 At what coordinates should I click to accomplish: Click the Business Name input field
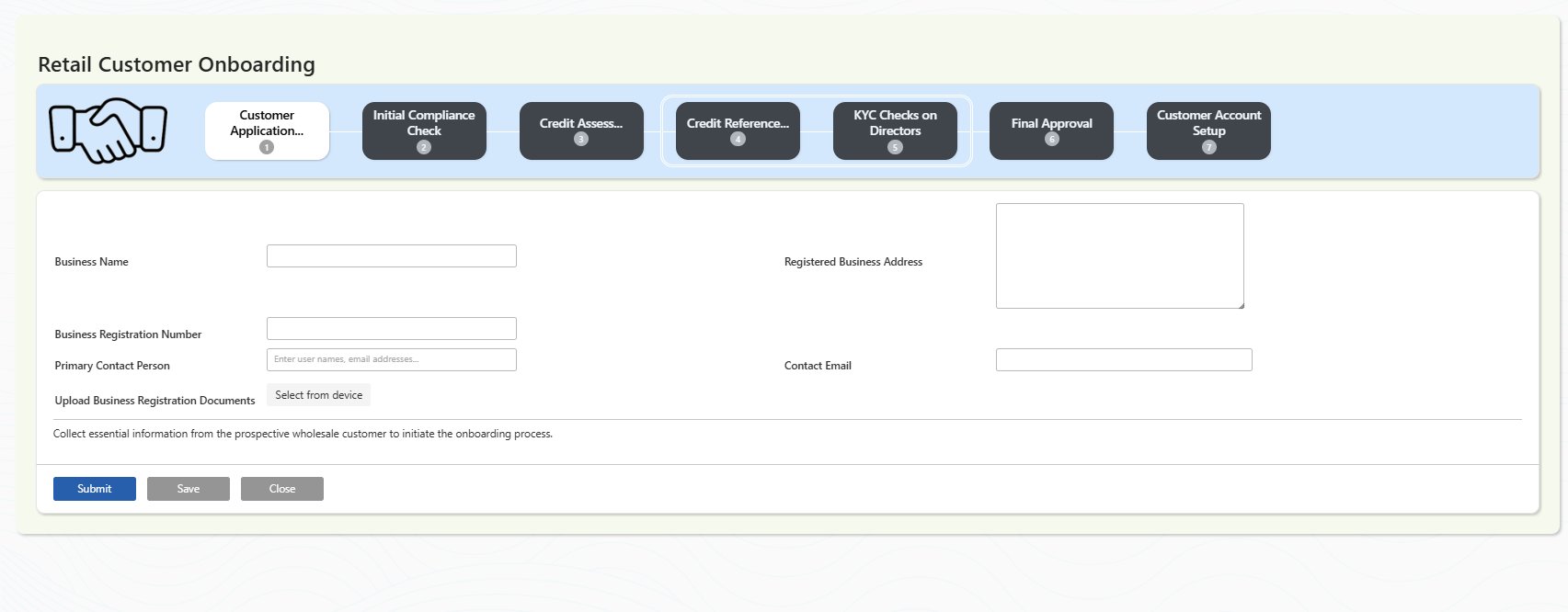click(x=392, y=255)
